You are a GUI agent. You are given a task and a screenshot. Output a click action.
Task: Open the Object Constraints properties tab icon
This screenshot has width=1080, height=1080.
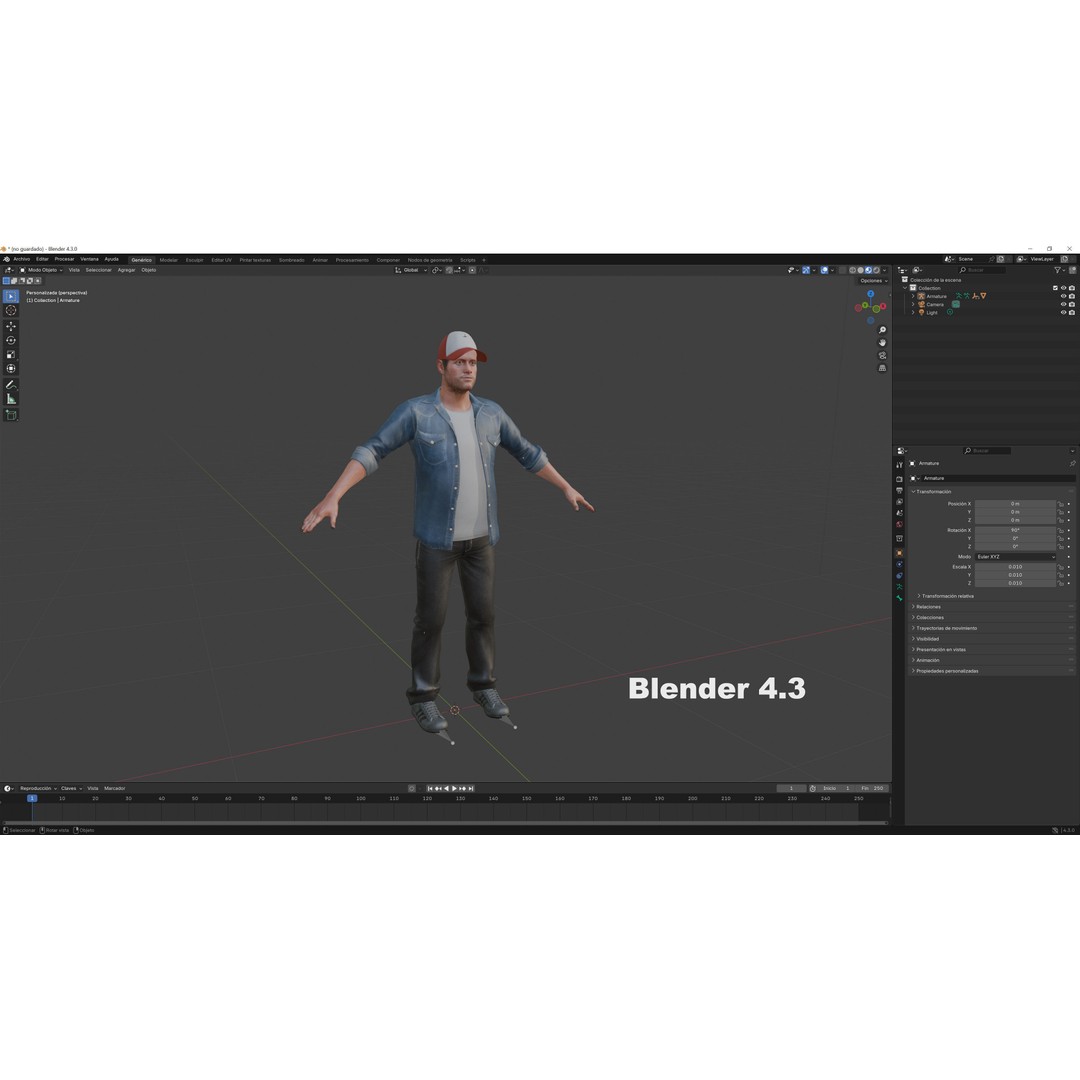[x=900, y=576]
